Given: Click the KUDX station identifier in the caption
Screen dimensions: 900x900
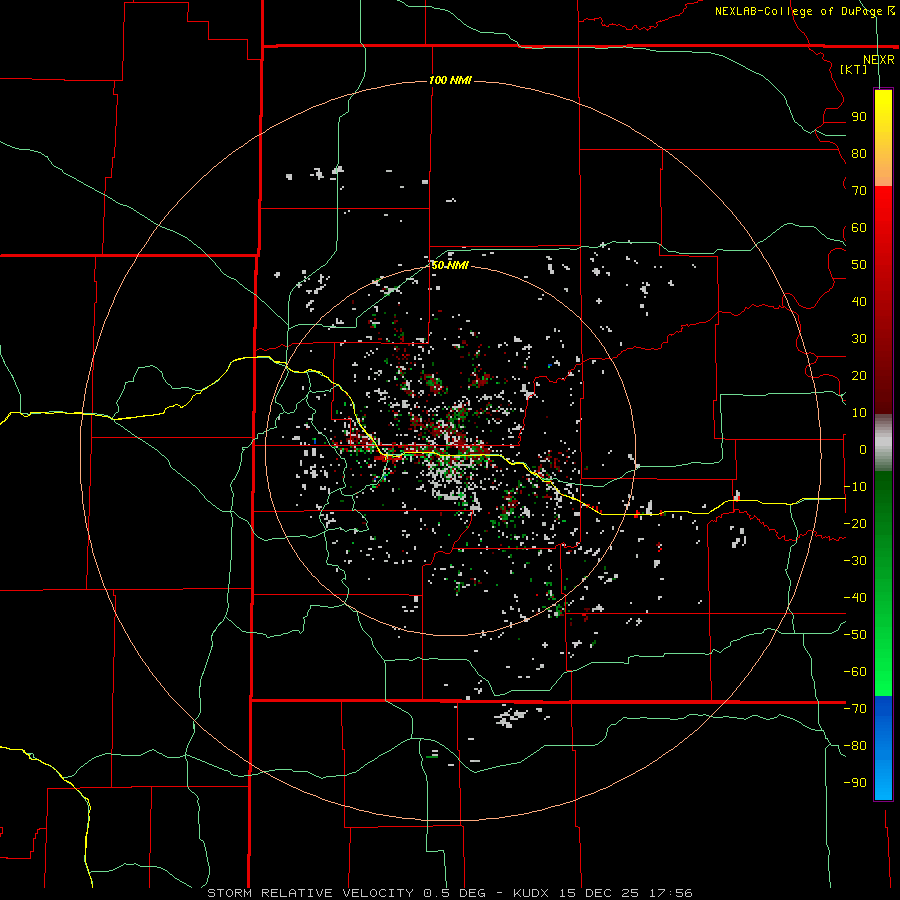Looking at the screenshot, I should point(531,893).
